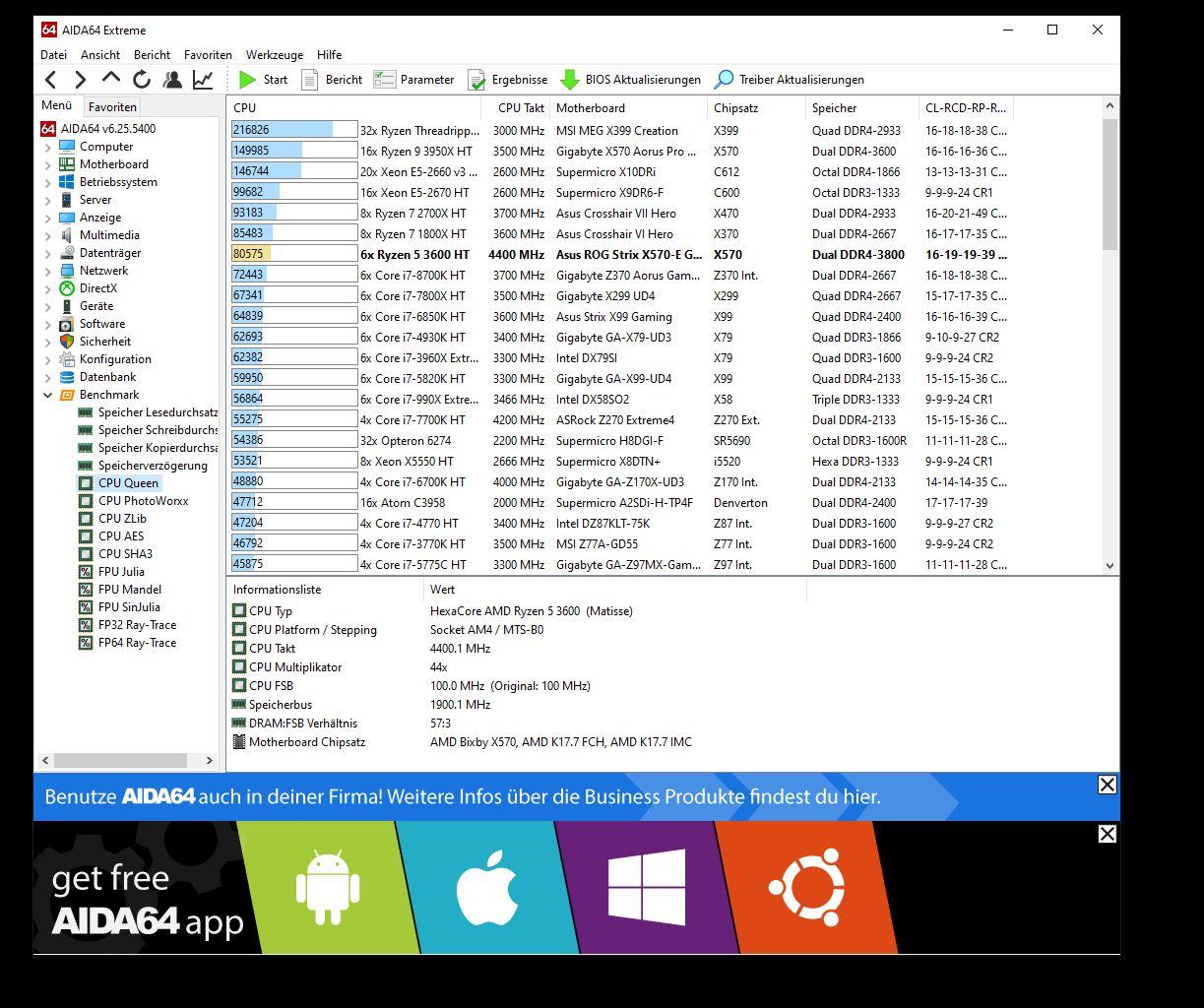Sort by the Chipsatz column header
The width and height of the screenshot is (1204, 1008).
(x=756, y=108)
